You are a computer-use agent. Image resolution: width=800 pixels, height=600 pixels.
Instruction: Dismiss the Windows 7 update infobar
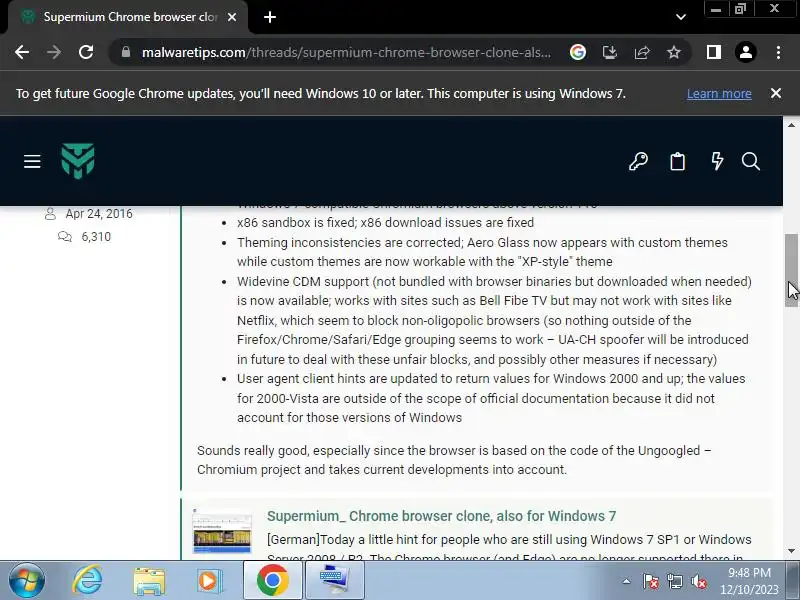776,93
